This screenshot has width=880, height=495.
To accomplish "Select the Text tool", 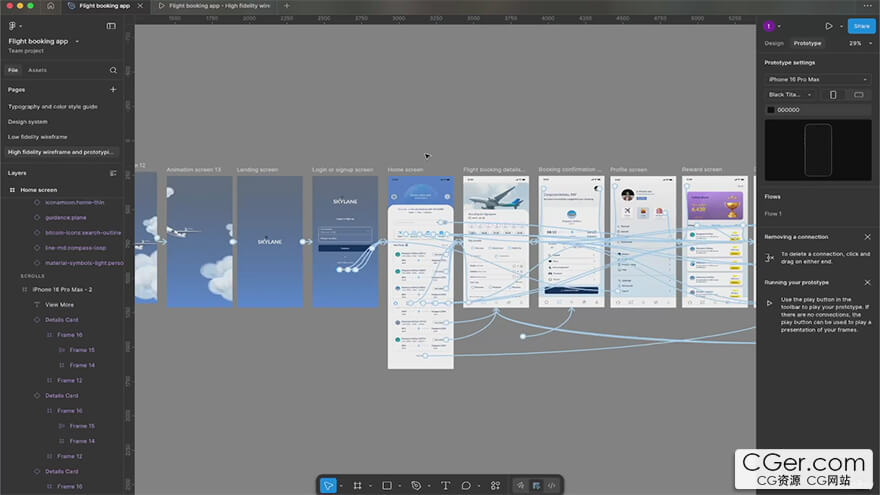I will point(445,485).
